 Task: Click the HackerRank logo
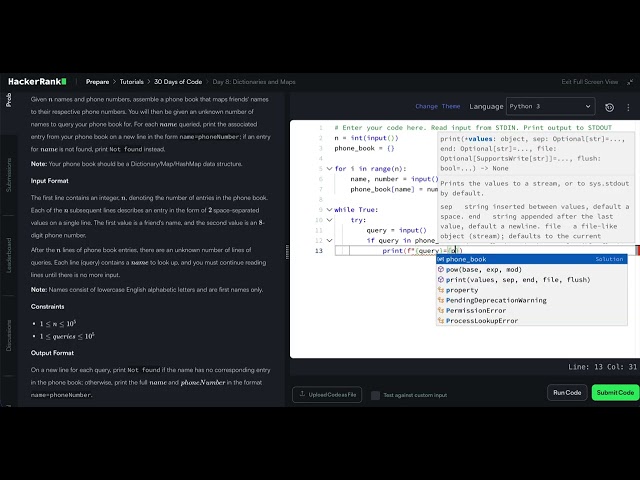tap(37, 82)
